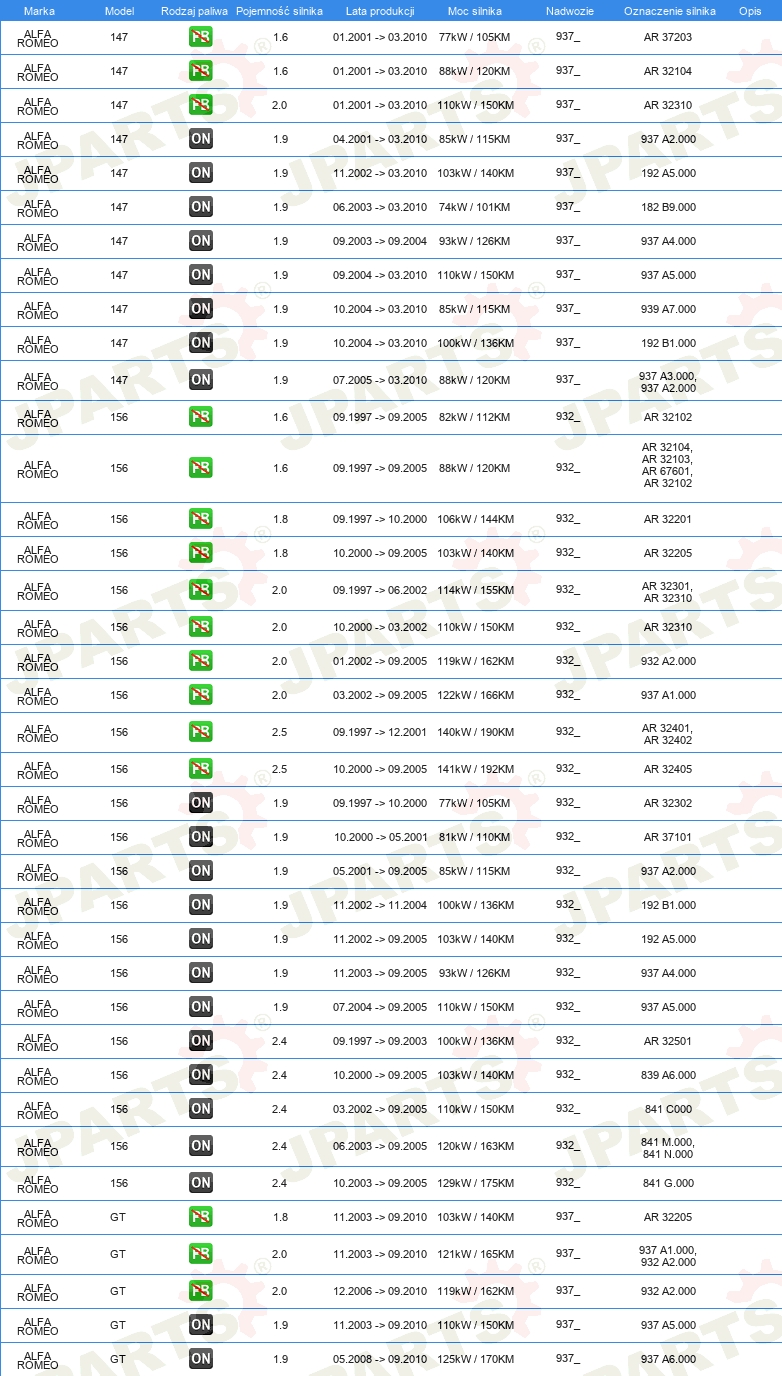Image resolution: width=782 pixels, height=1376 pixels.
Task: Select engine code AR 37203
Action: [668, 38]
